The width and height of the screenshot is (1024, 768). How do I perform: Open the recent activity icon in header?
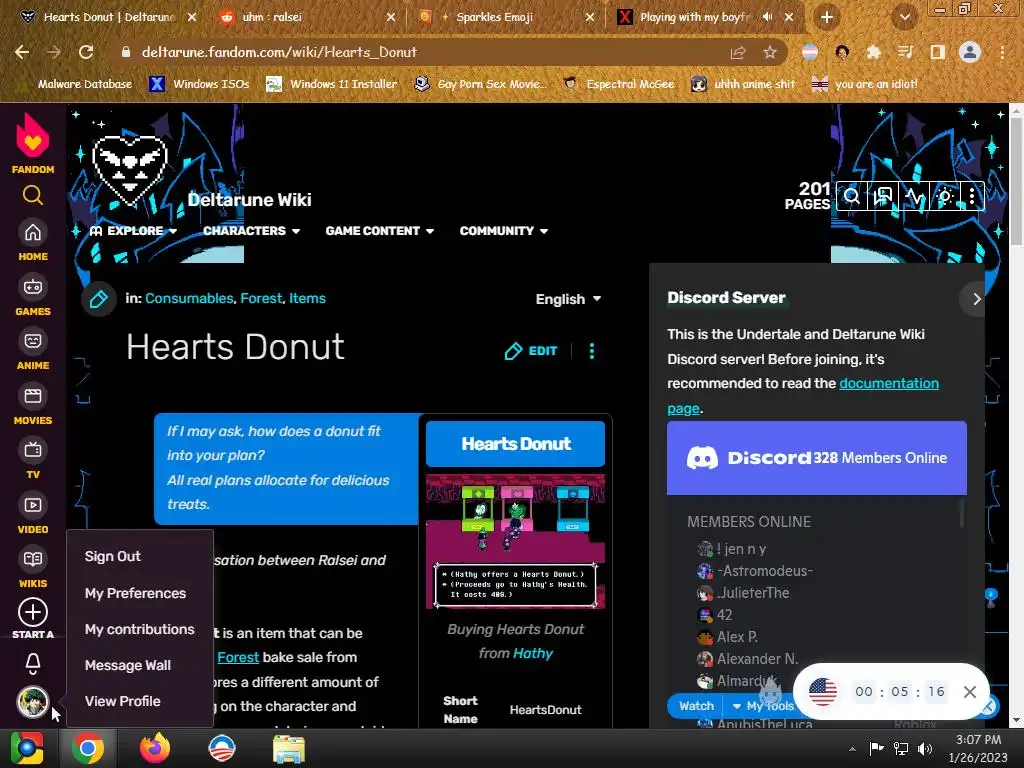click(914, 196)
